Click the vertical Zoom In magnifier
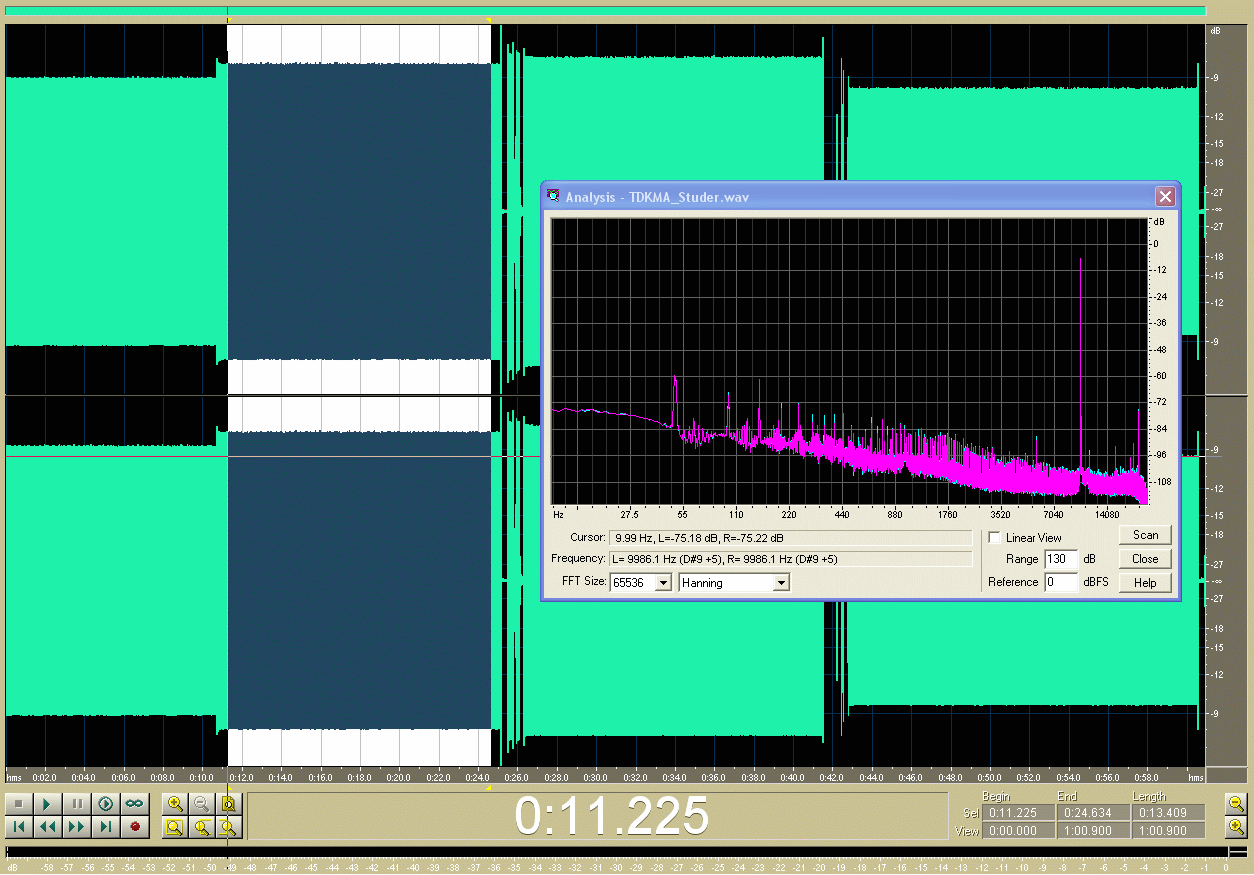The image size is (1254, 875). [1237, 827]
